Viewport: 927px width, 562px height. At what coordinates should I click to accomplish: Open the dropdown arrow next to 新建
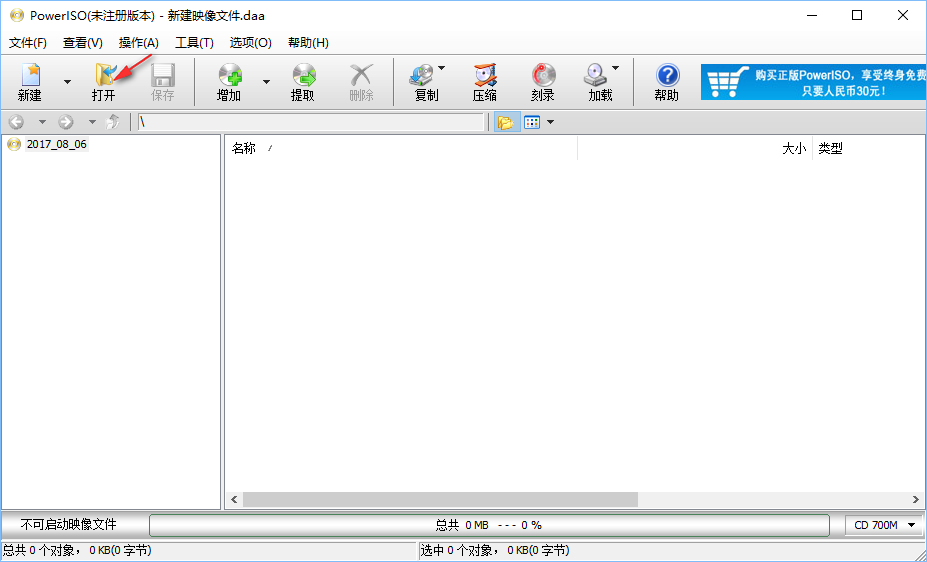(67, 82)
